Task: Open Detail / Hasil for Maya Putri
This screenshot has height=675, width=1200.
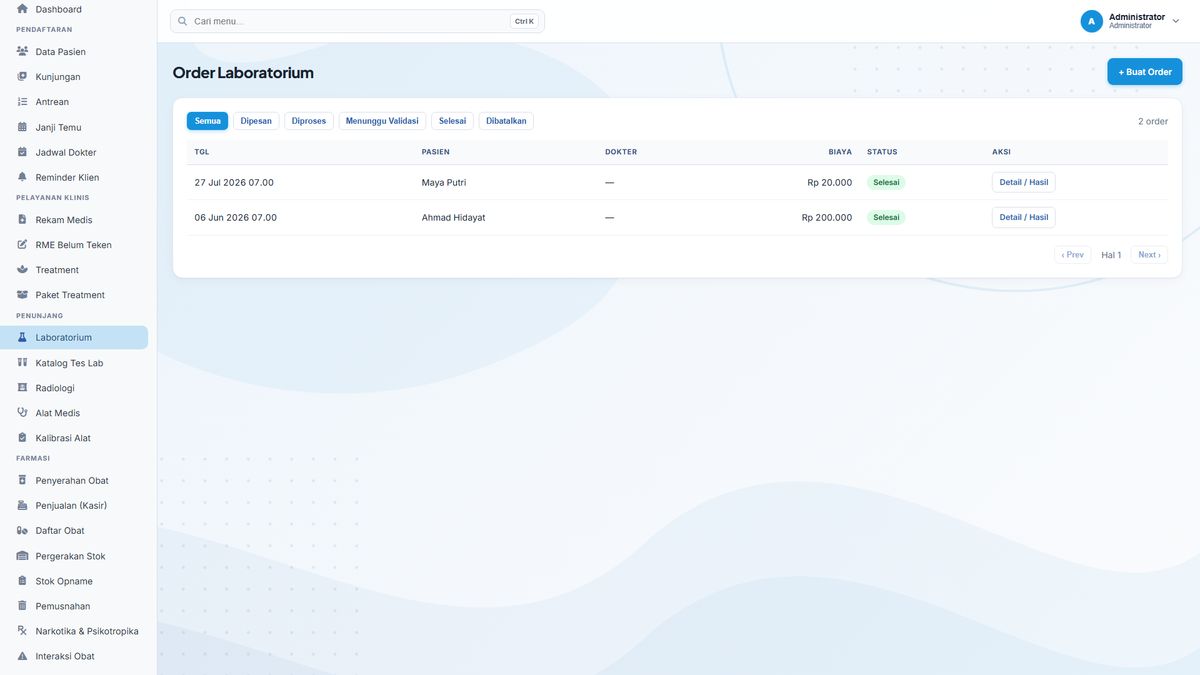Action: pos(1024,182)
